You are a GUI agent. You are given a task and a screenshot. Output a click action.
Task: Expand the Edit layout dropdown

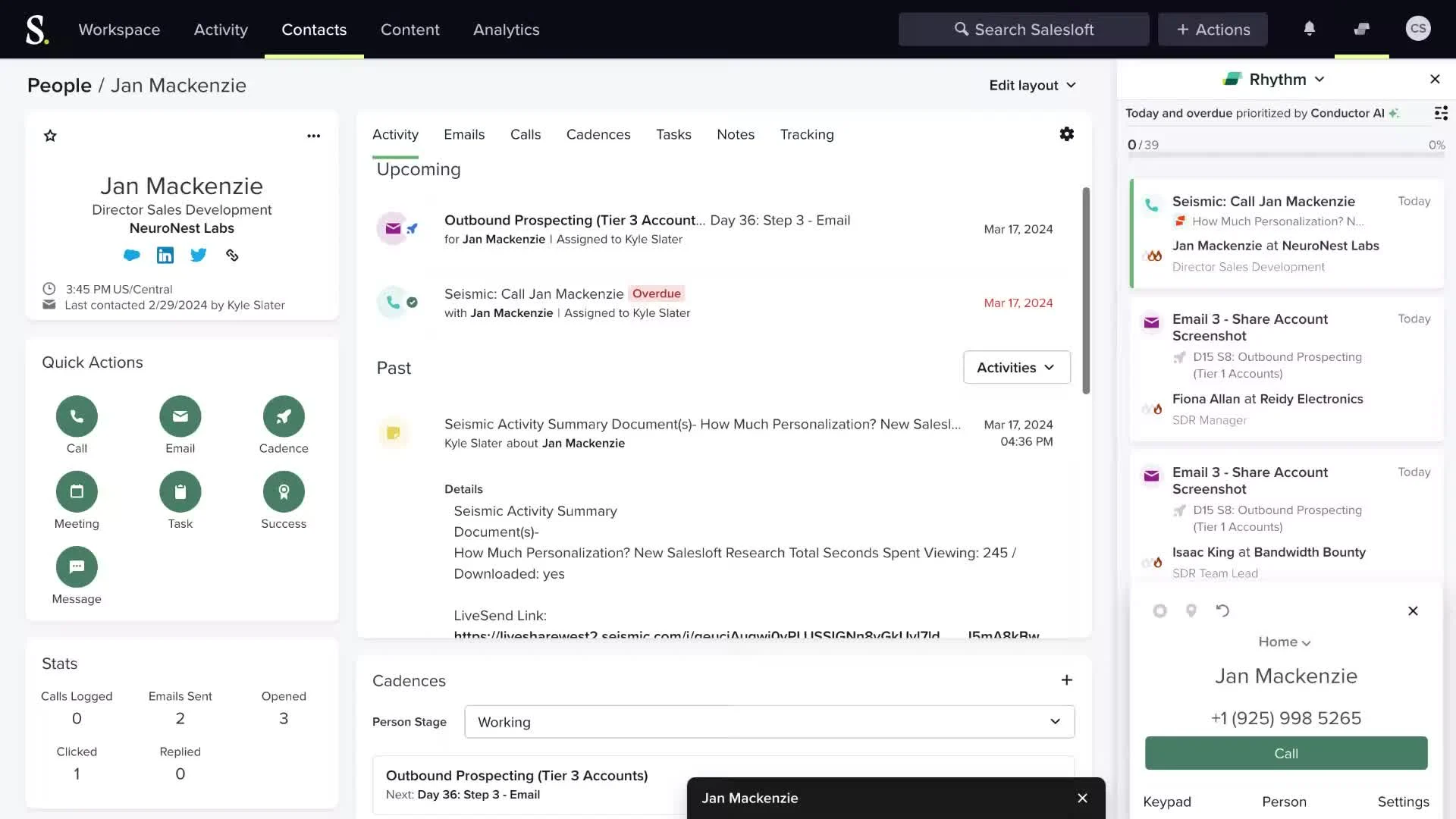1032,85
